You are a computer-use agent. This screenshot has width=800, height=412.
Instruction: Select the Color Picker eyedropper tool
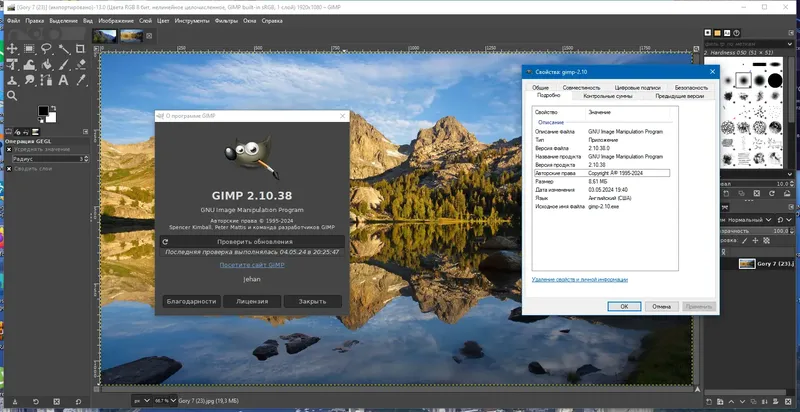81,80
